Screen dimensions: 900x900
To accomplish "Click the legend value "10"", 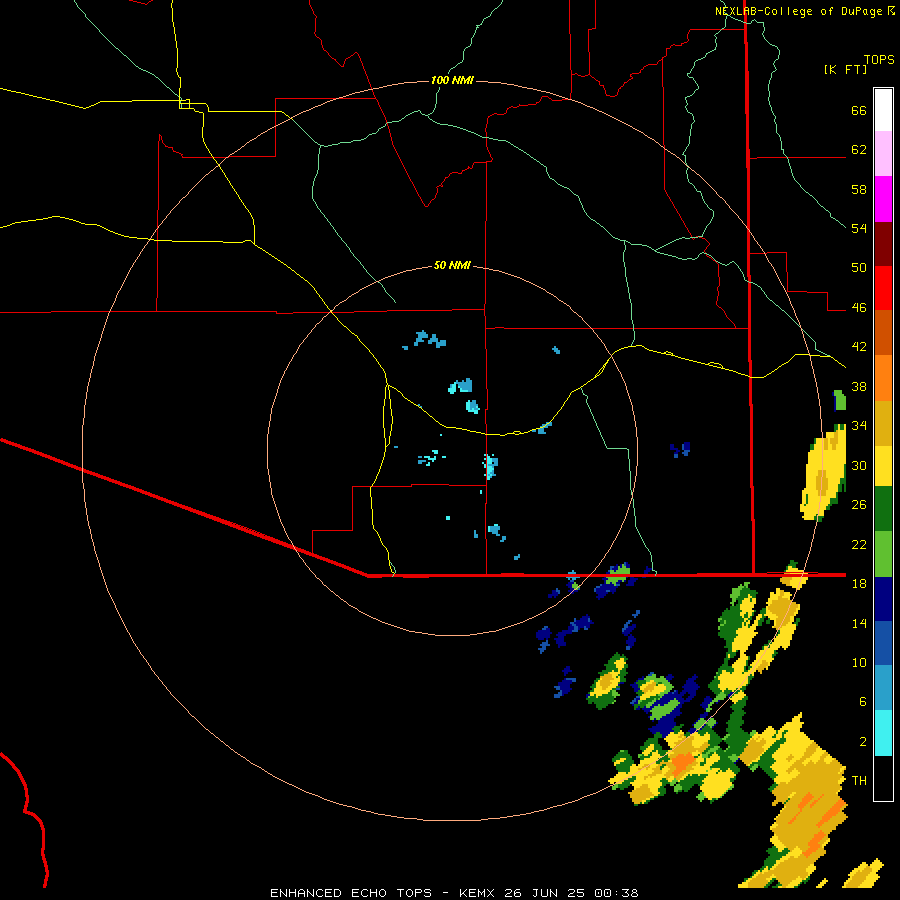I will point(859,662).
